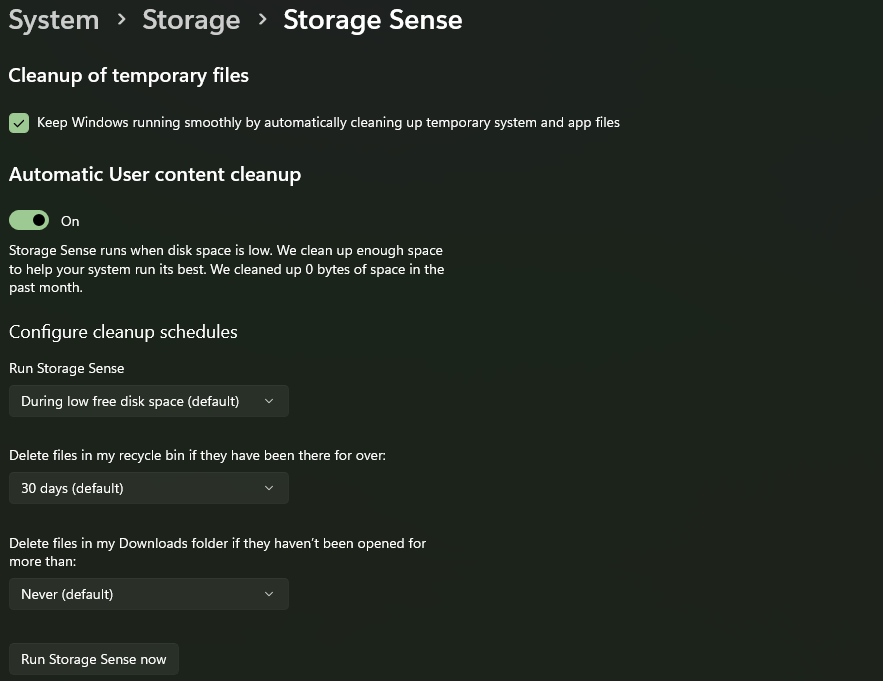Click the breadcrumb arrow between System and Storage

[x=121, y=20]
